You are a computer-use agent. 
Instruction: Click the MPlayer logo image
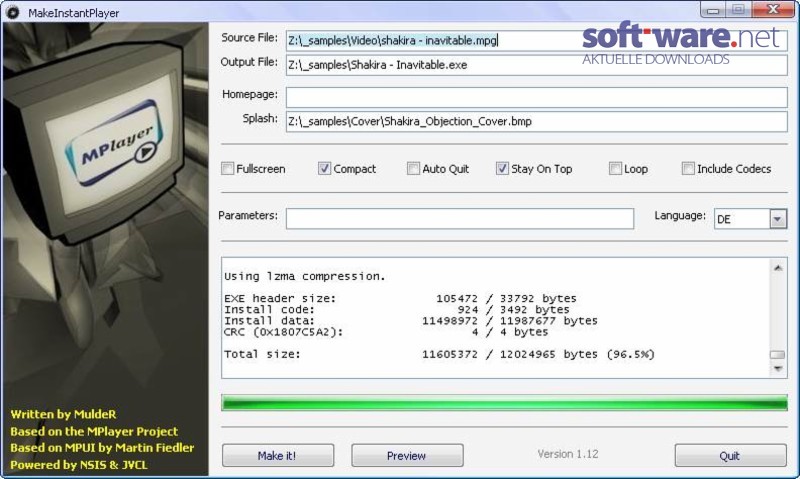pyautogui.click(x=114, y=141)
